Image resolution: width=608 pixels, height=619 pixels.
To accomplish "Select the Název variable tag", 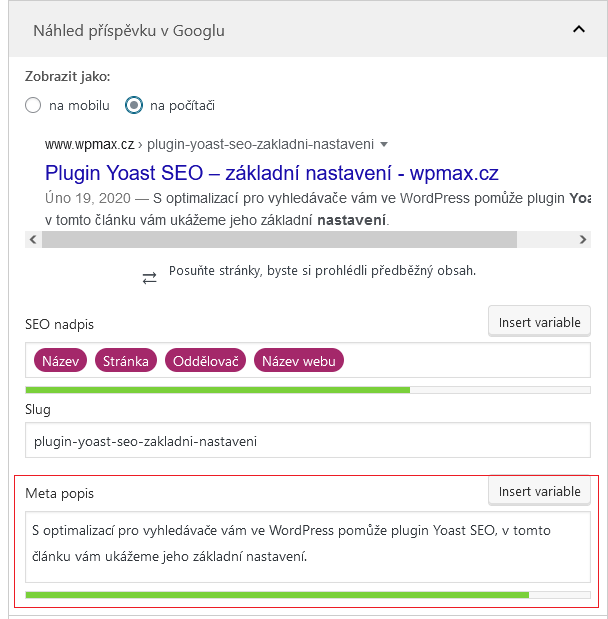I will point(61,360).
